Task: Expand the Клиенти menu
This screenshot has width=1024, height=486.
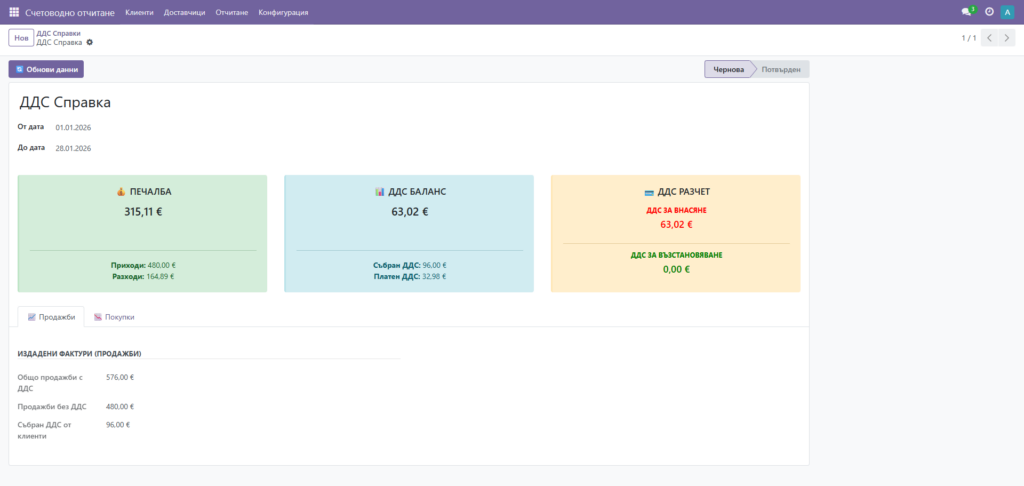Action: click(139, 12)
